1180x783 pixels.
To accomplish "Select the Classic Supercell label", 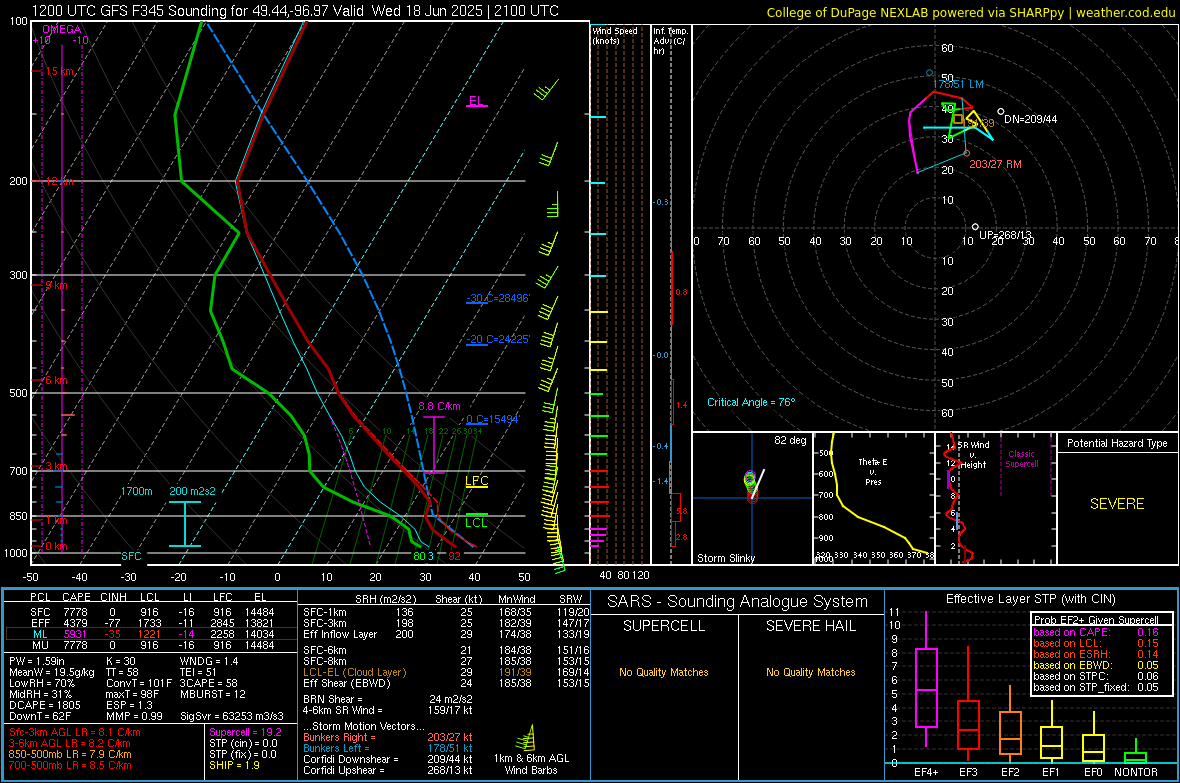I will tap(1021, 459).
